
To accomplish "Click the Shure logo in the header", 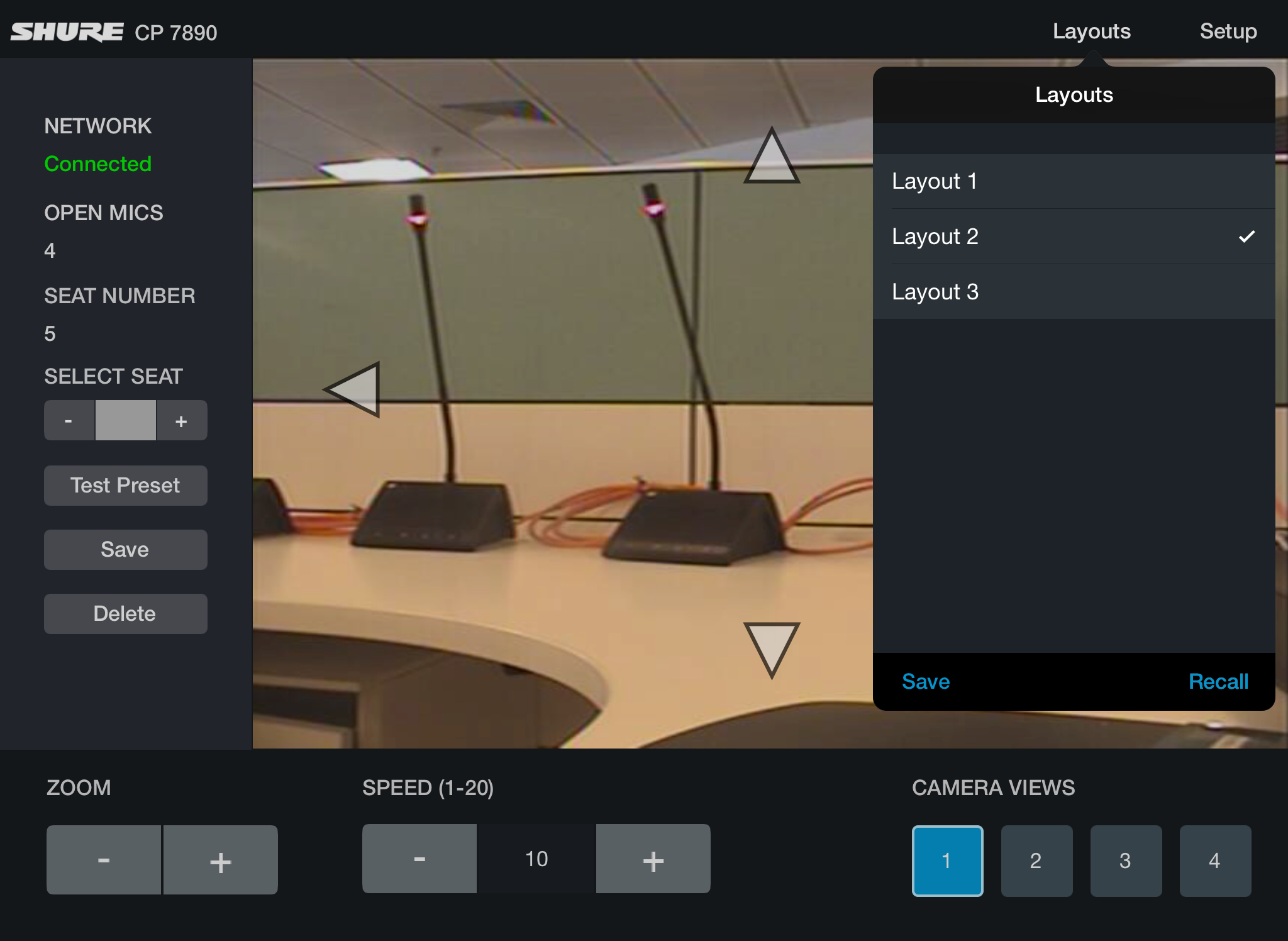I will (67, 31).
